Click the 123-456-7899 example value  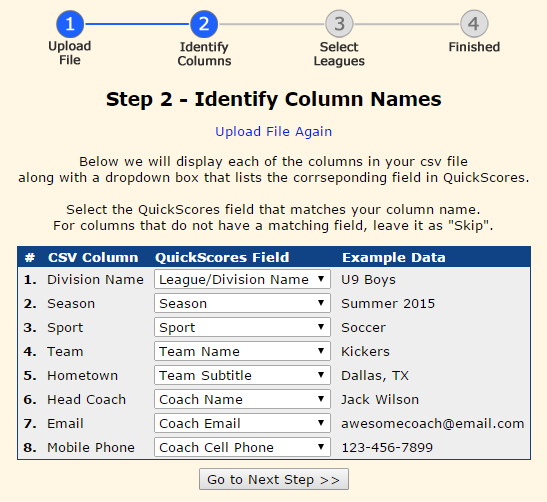[387, 447]
